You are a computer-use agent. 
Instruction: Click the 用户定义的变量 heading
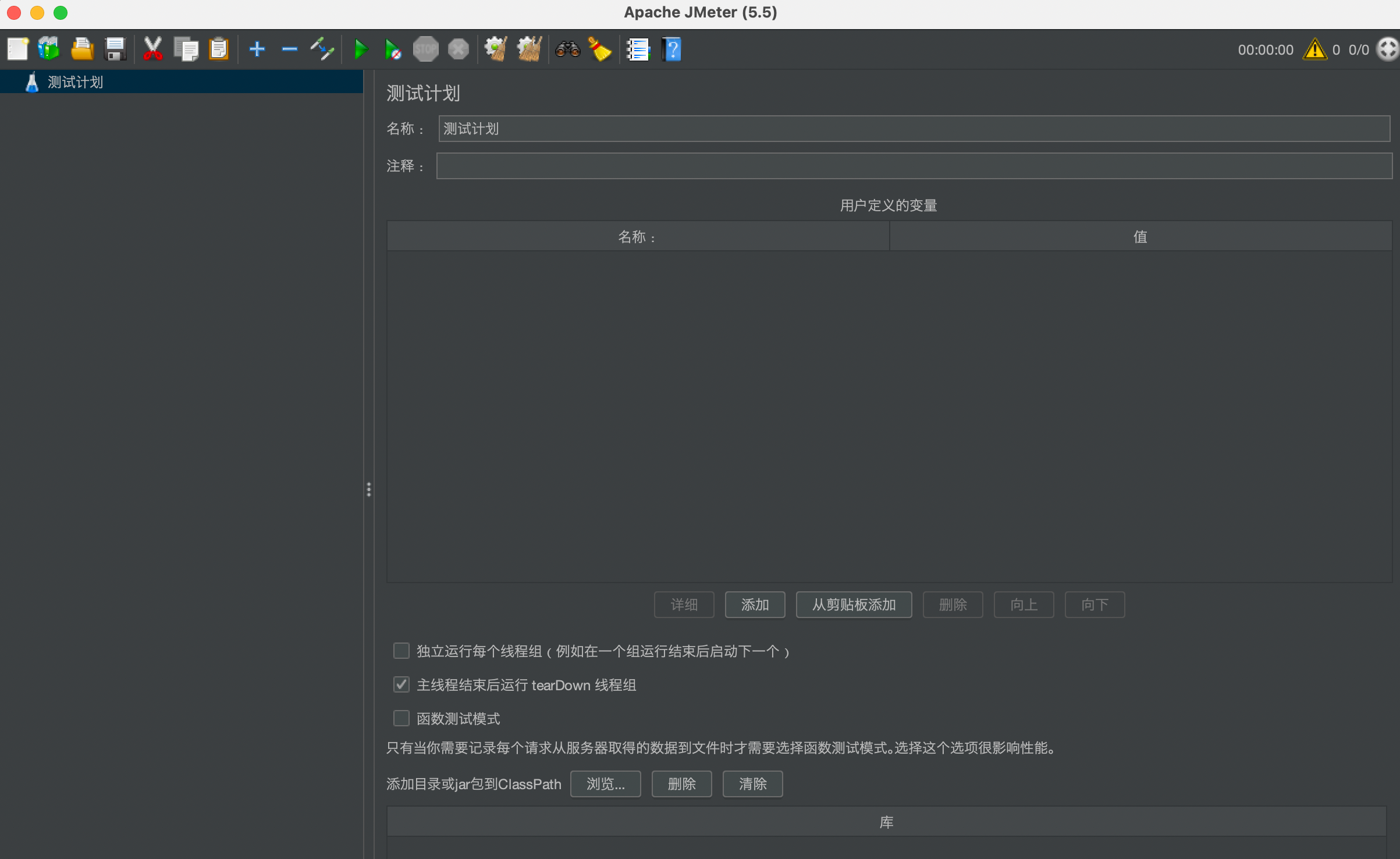[889, 205]
